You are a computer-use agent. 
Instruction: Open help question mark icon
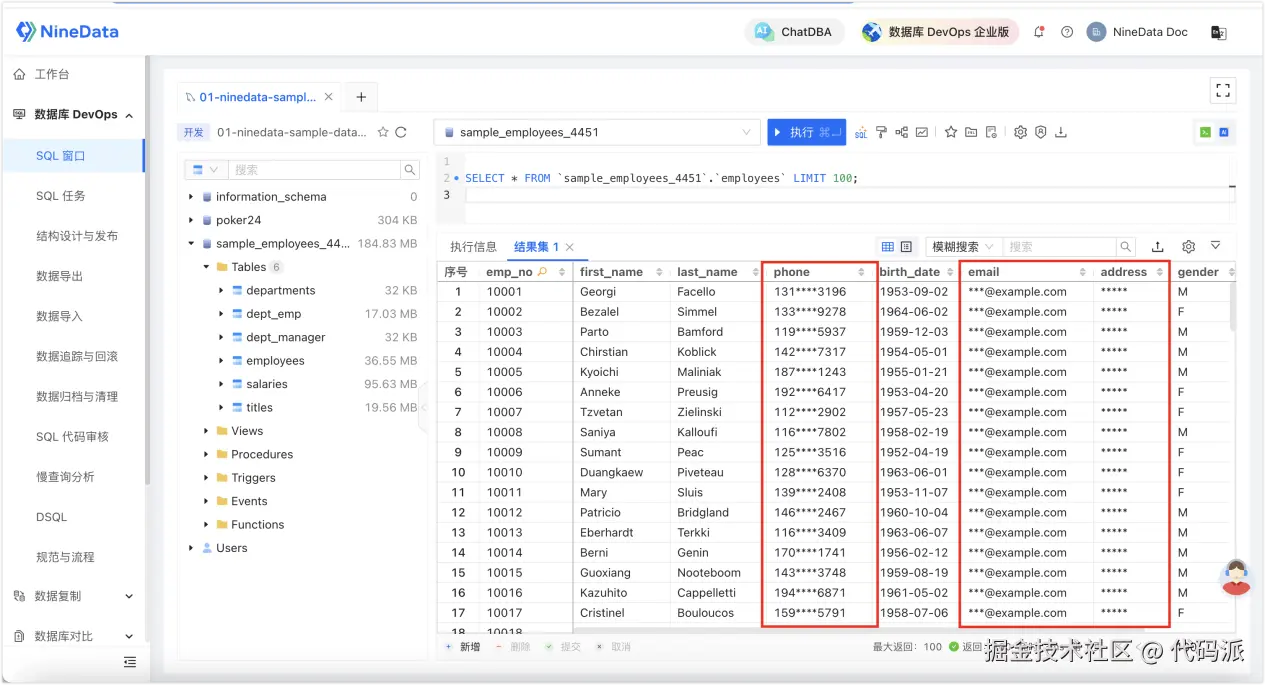click(x=1067, y=32)
